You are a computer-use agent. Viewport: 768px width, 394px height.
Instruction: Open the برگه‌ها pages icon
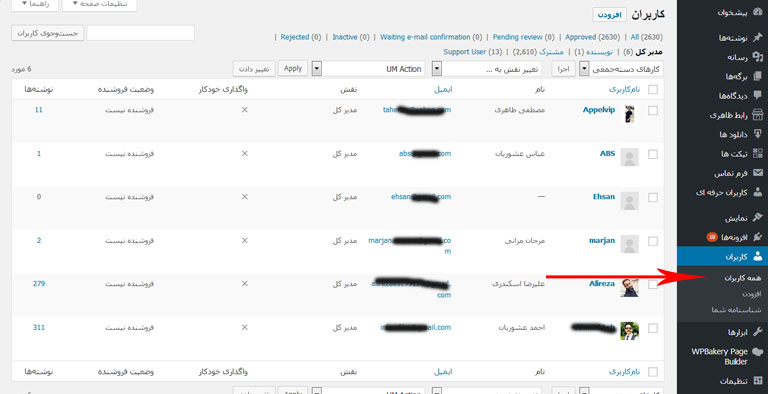click(757, 76)
